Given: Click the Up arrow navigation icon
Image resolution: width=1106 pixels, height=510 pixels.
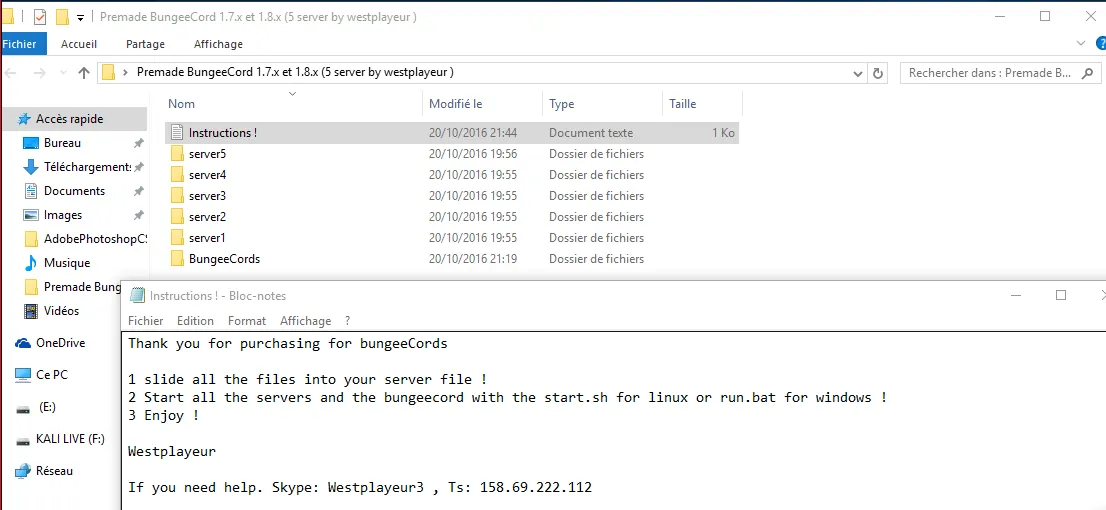Looking at the screenshot, I should pos(84,73).
